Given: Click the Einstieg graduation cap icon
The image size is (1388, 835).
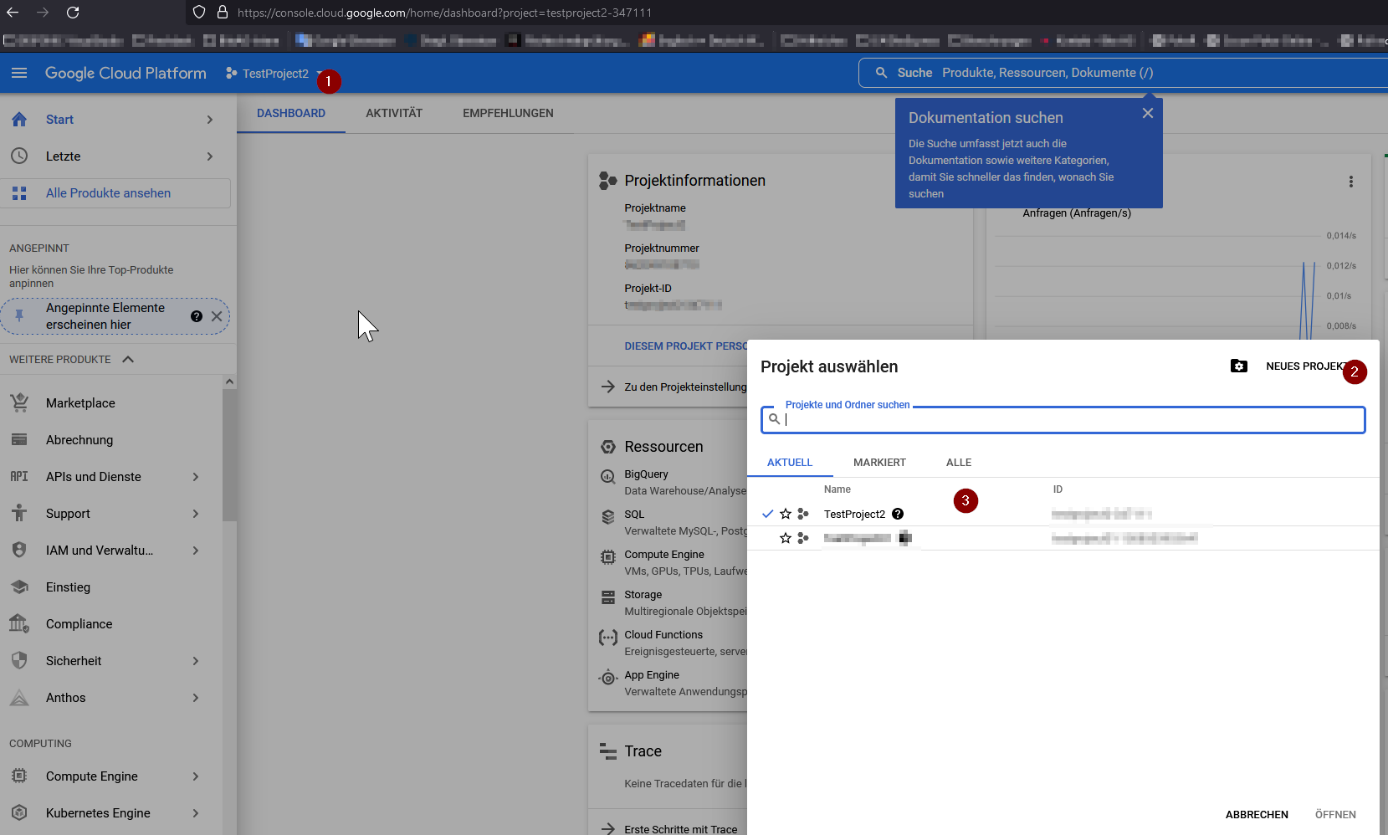Looking at the screenshot, I should click(x=19, y=587).
